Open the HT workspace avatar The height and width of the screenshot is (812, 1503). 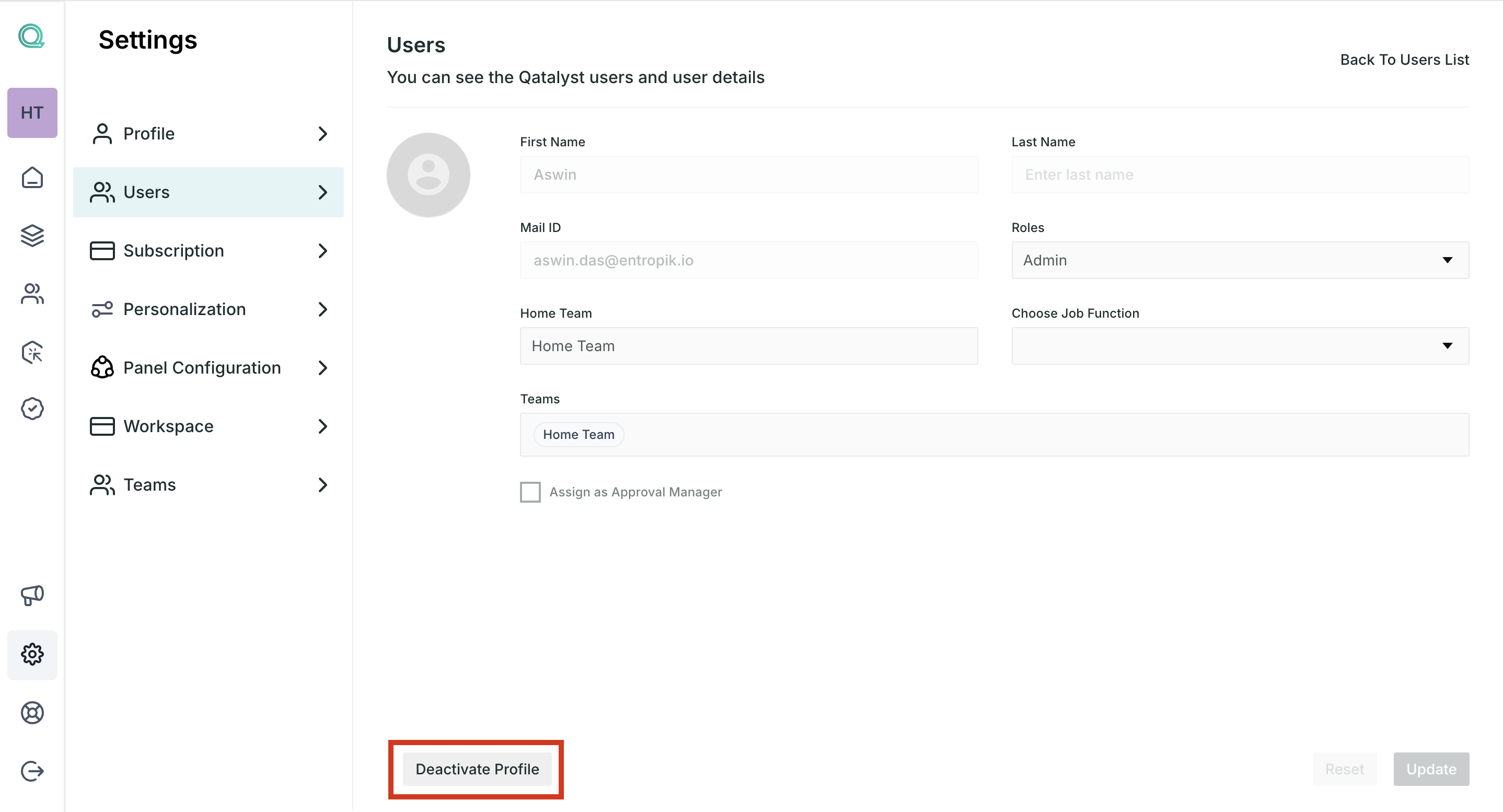pyautogui.click(x=32, y=112)
